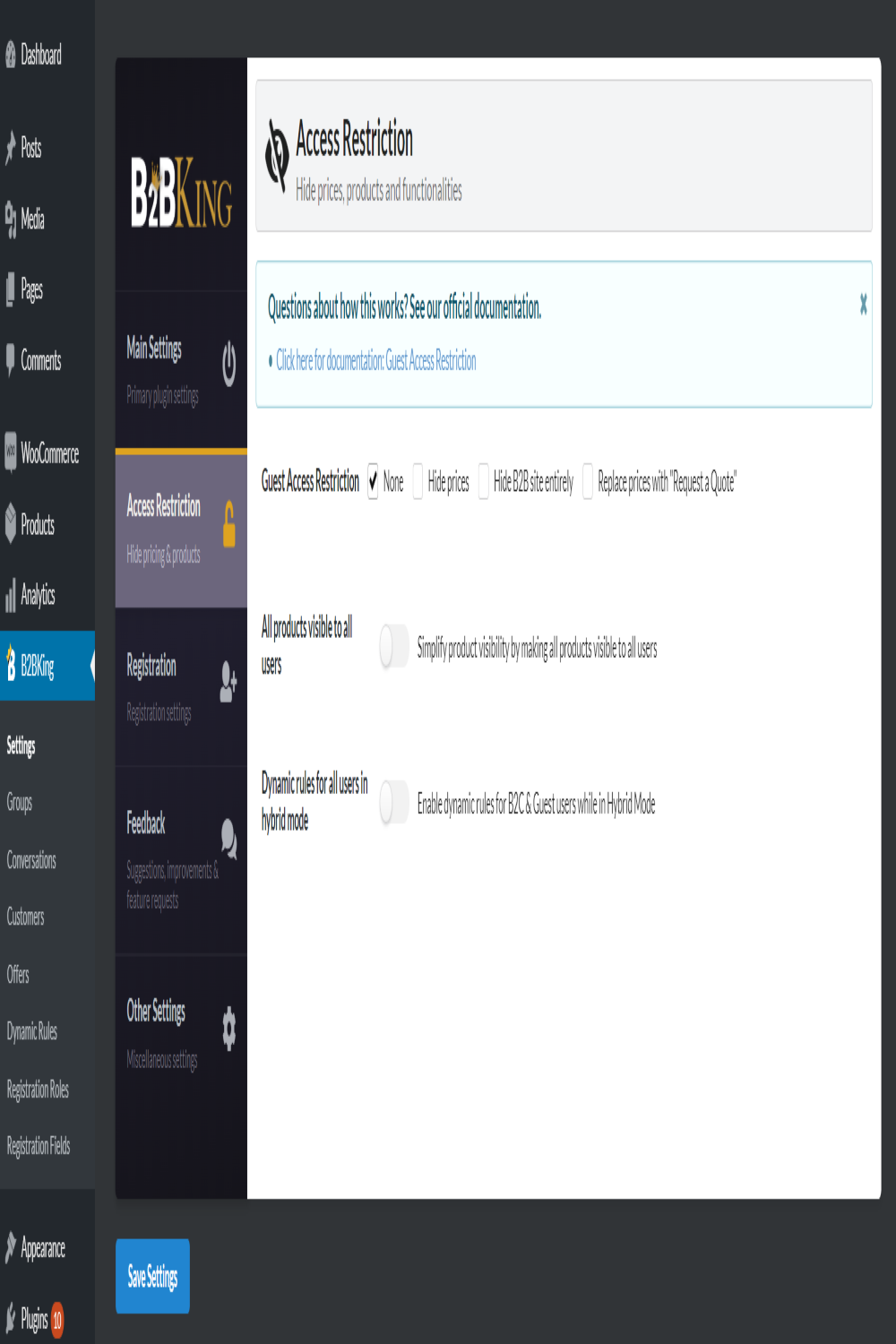Click the Registration user-plus icon
Viewport: 896px width, 1344px height.
coord(228,683)
